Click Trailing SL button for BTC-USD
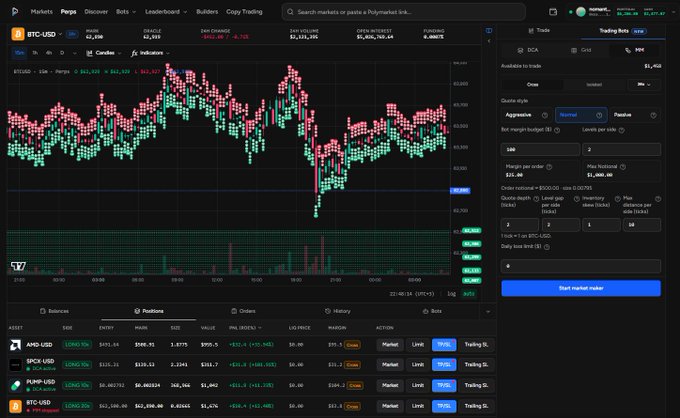The height and width of the screenshot is (418, 680). [476, 406]
